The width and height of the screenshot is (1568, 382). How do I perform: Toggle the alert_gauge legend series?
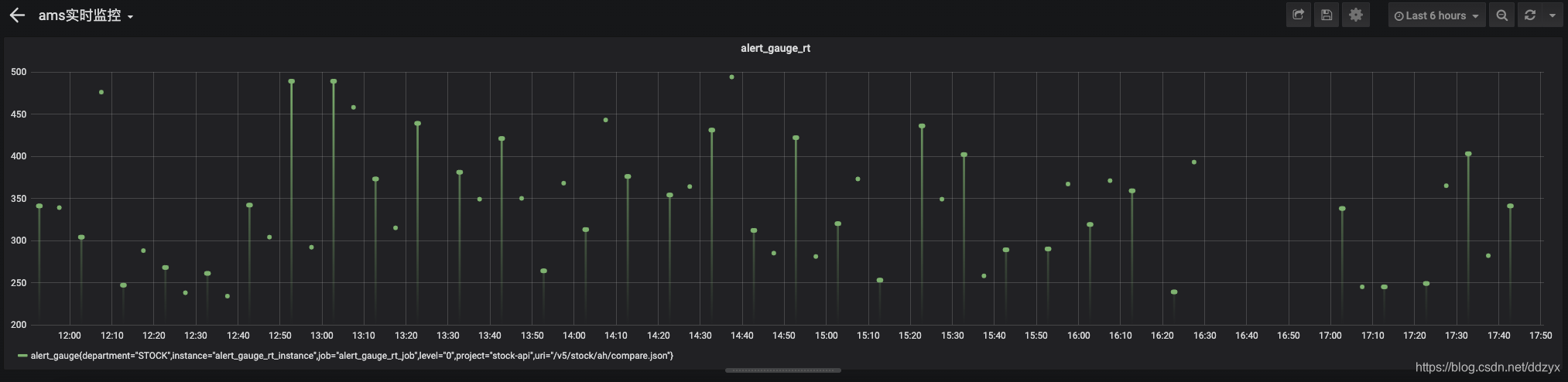(x=351, y=356)
